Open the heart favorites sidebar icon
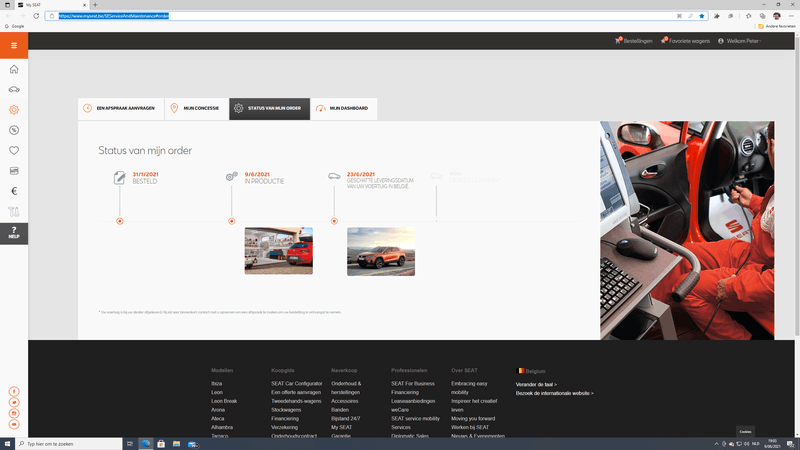The width and height of the screenshot is (800, 450). pyautogui.click(x=14, y=151)
